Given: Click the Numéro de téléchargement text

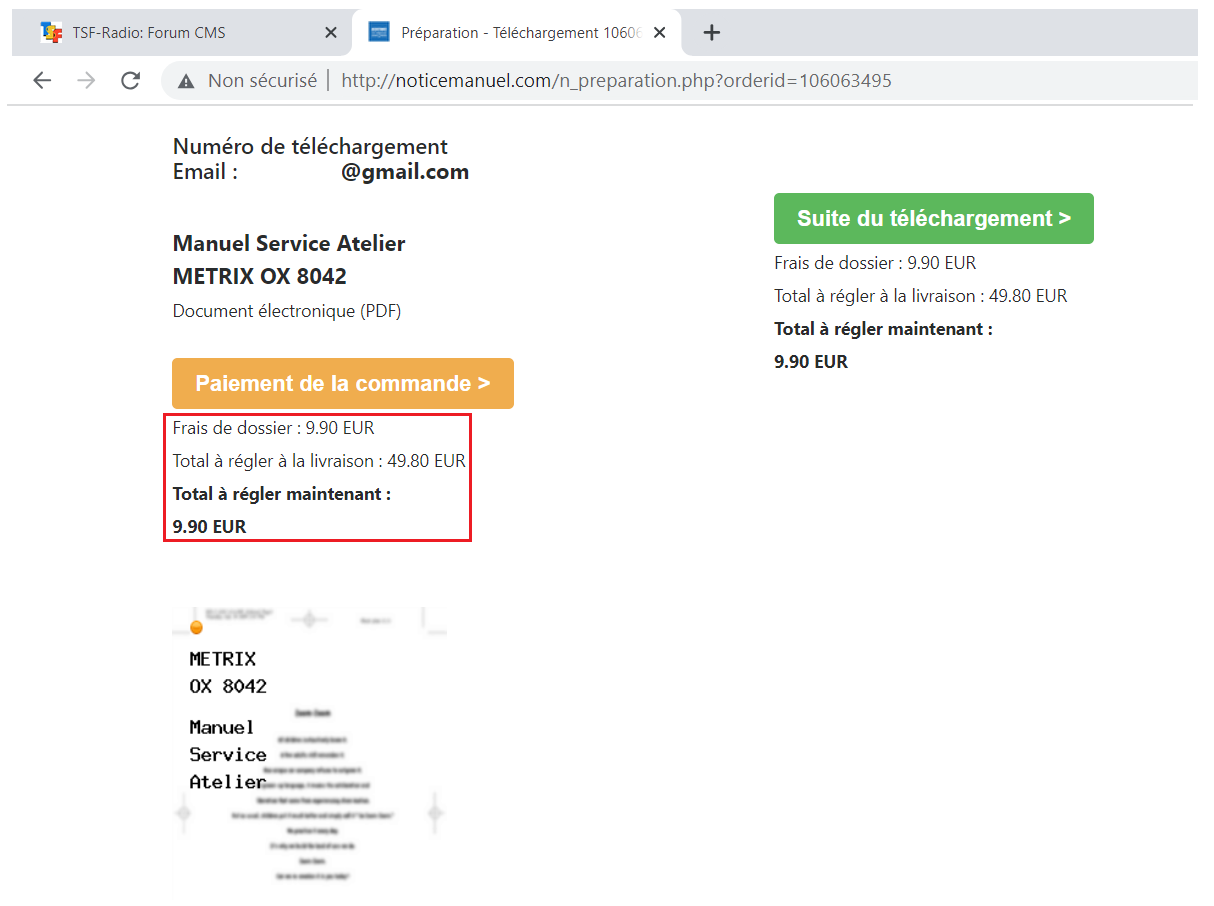Looking at the screenshot, I should [310, 147].
